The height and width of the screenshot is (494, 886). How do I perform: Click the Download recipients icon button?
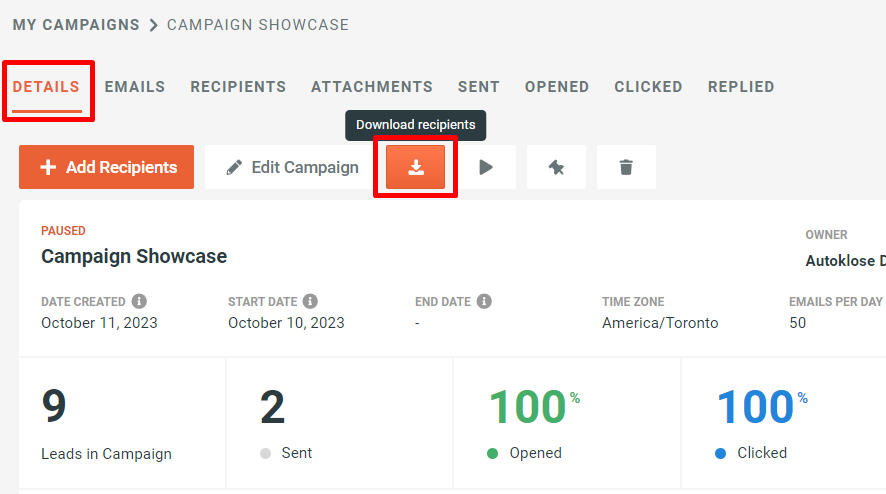415,167
